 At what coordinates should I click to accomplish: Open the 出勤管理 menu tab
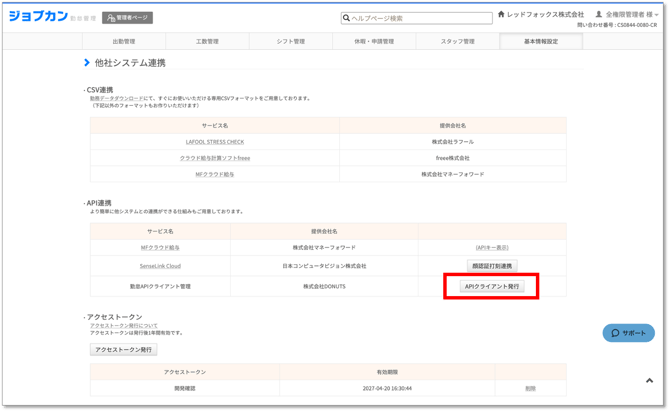pyautogui.click(x=124, y=42)
